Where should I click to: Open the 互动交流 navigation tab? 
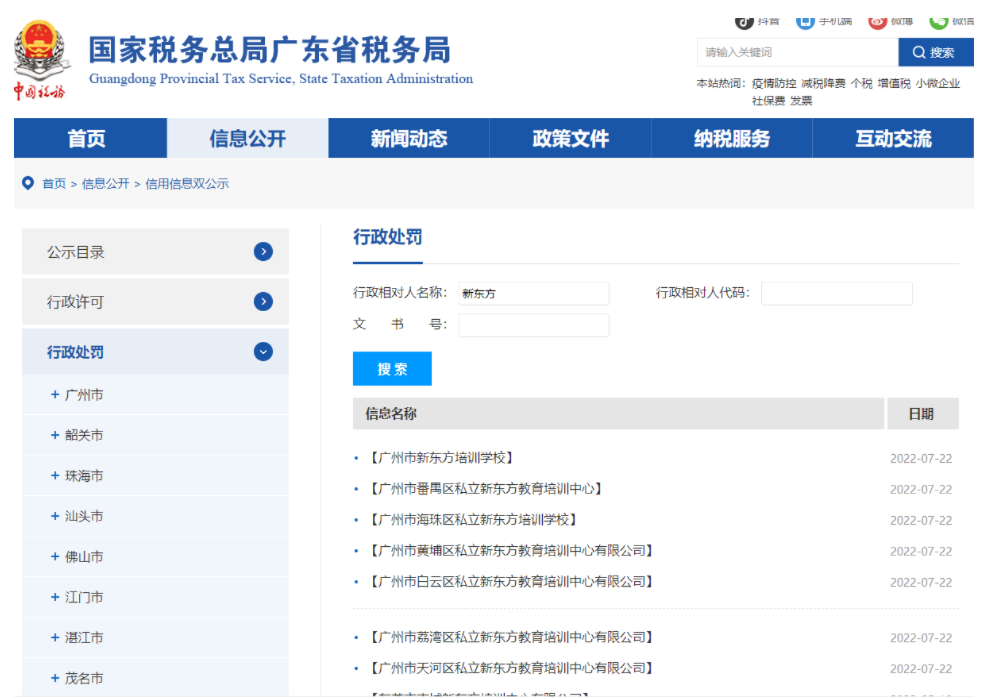click(893, 138)
